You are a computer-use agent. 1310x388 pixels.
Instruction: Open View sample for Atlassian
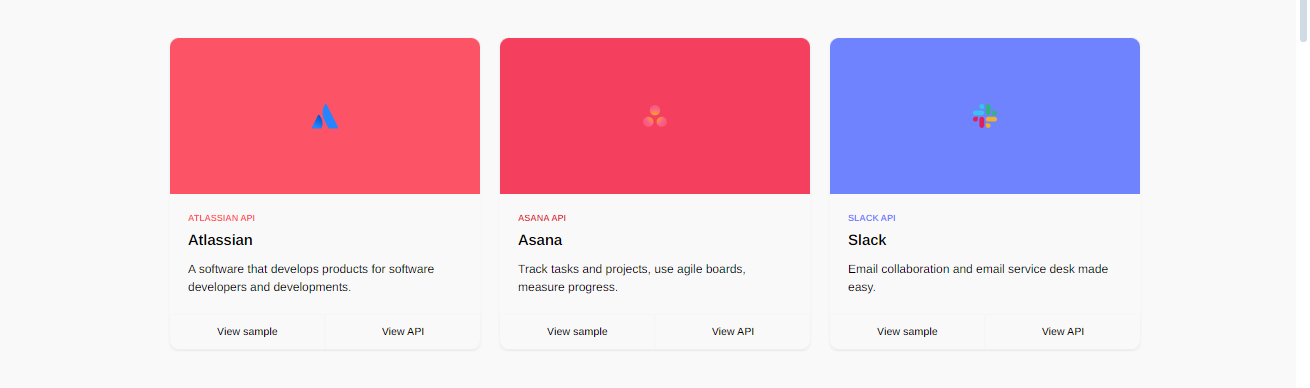pos(247,331)
